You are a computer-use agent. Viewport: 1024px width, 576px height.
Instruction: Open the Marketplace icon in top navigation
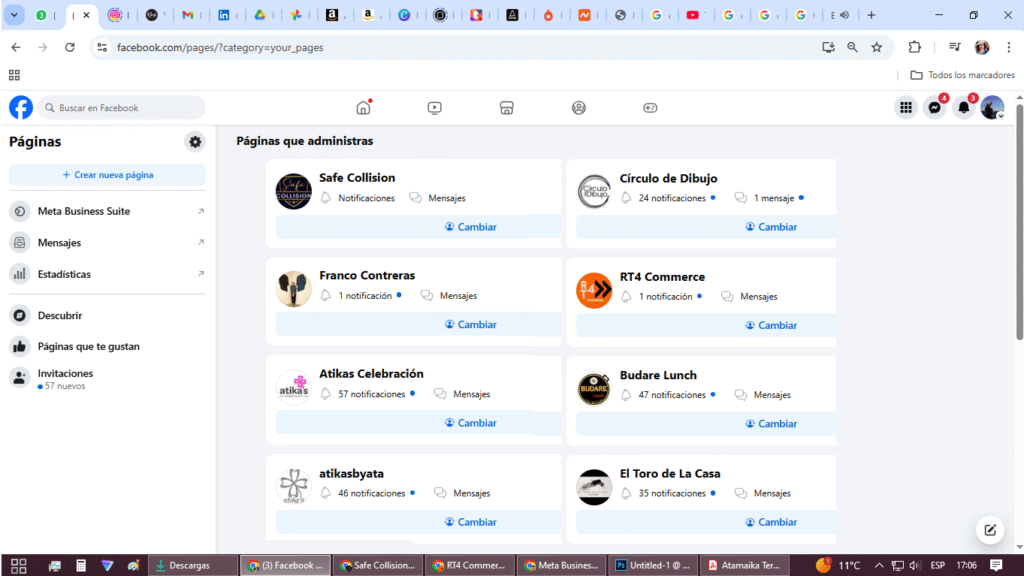point(507,108)
